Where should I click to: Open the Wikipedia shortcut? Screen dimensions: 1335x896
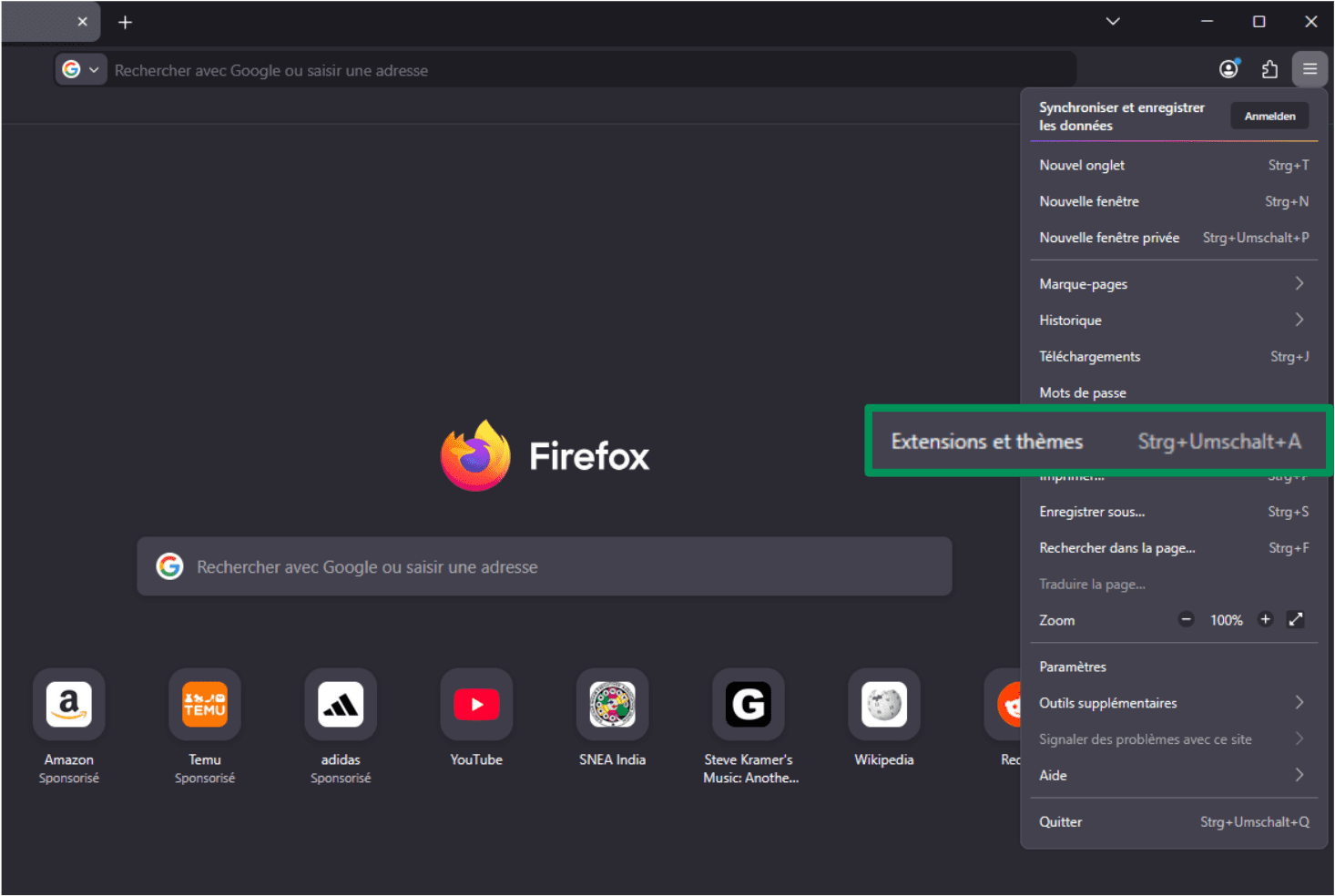pyautogui.click(x=883, y=704)
